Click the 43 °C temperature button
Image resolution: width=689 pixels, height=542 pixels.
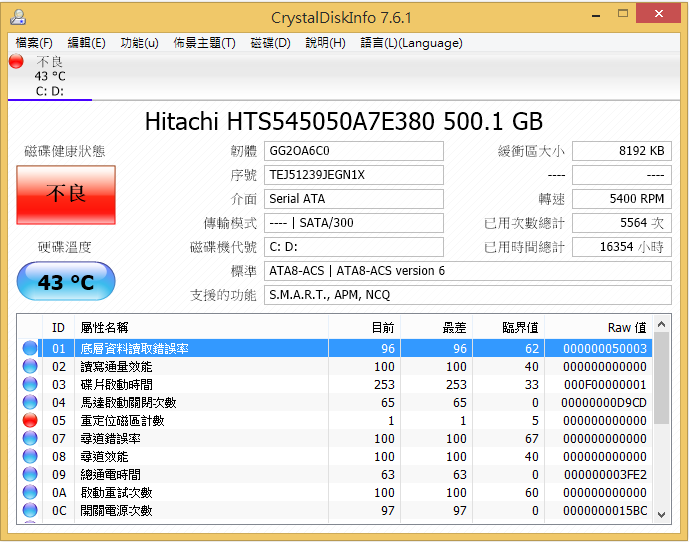66,281
